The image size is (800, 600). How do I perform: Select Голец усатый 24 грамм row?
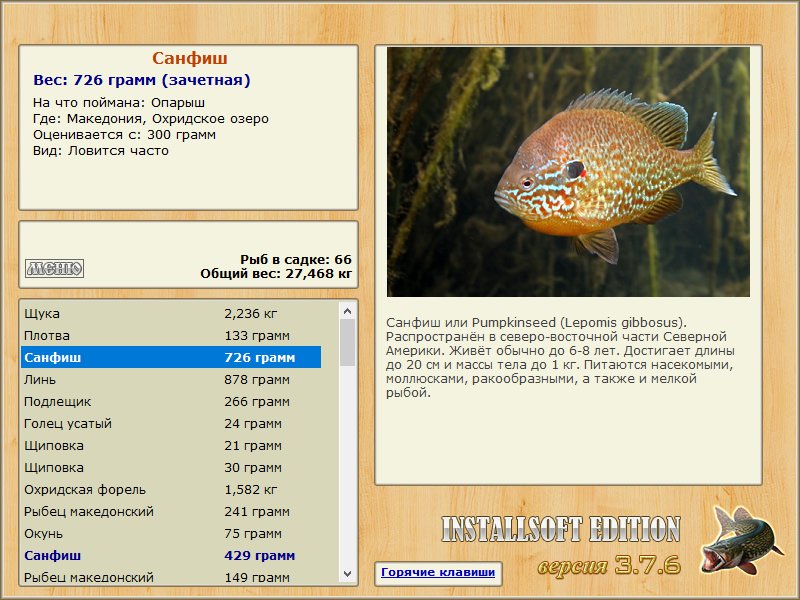[x=171, y=423]
